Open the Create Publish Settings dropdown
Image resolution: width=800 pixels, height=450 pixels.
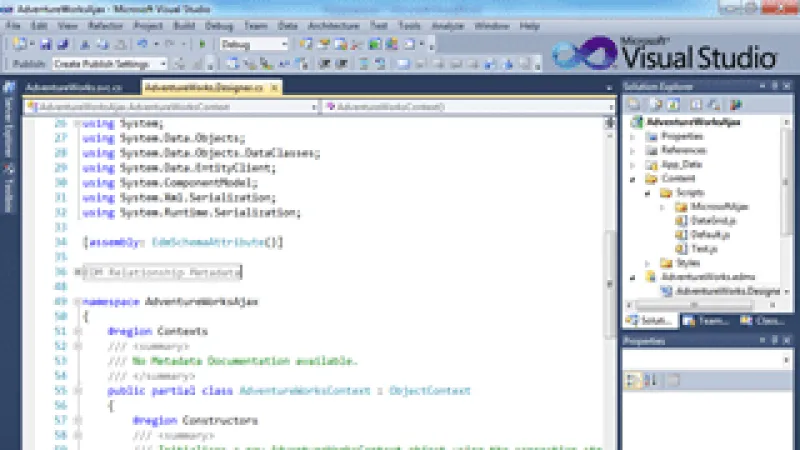(x=110, y=64)
